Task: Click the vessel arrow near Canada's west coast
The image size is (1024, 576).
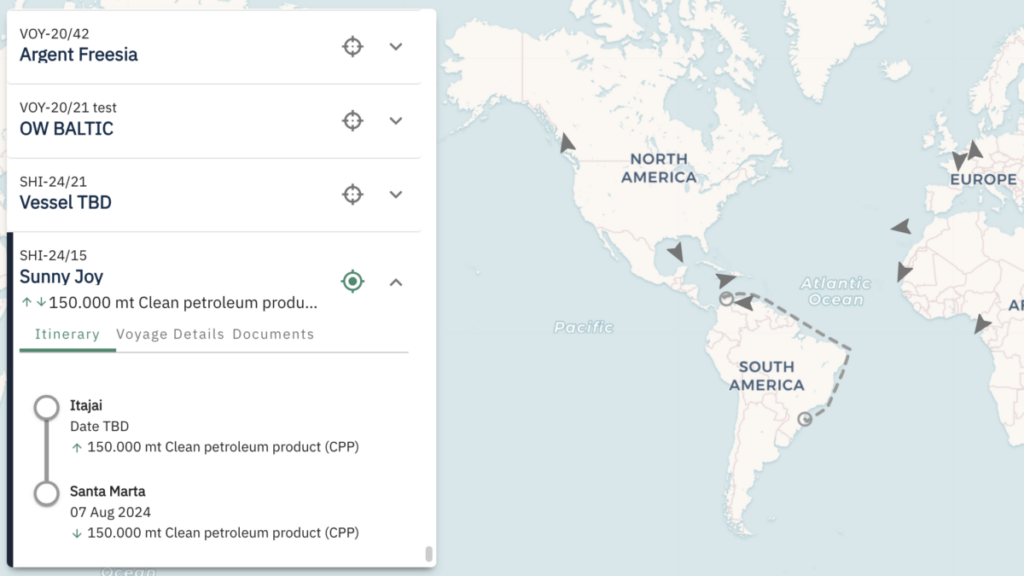Action: click(x=567, y=143)
